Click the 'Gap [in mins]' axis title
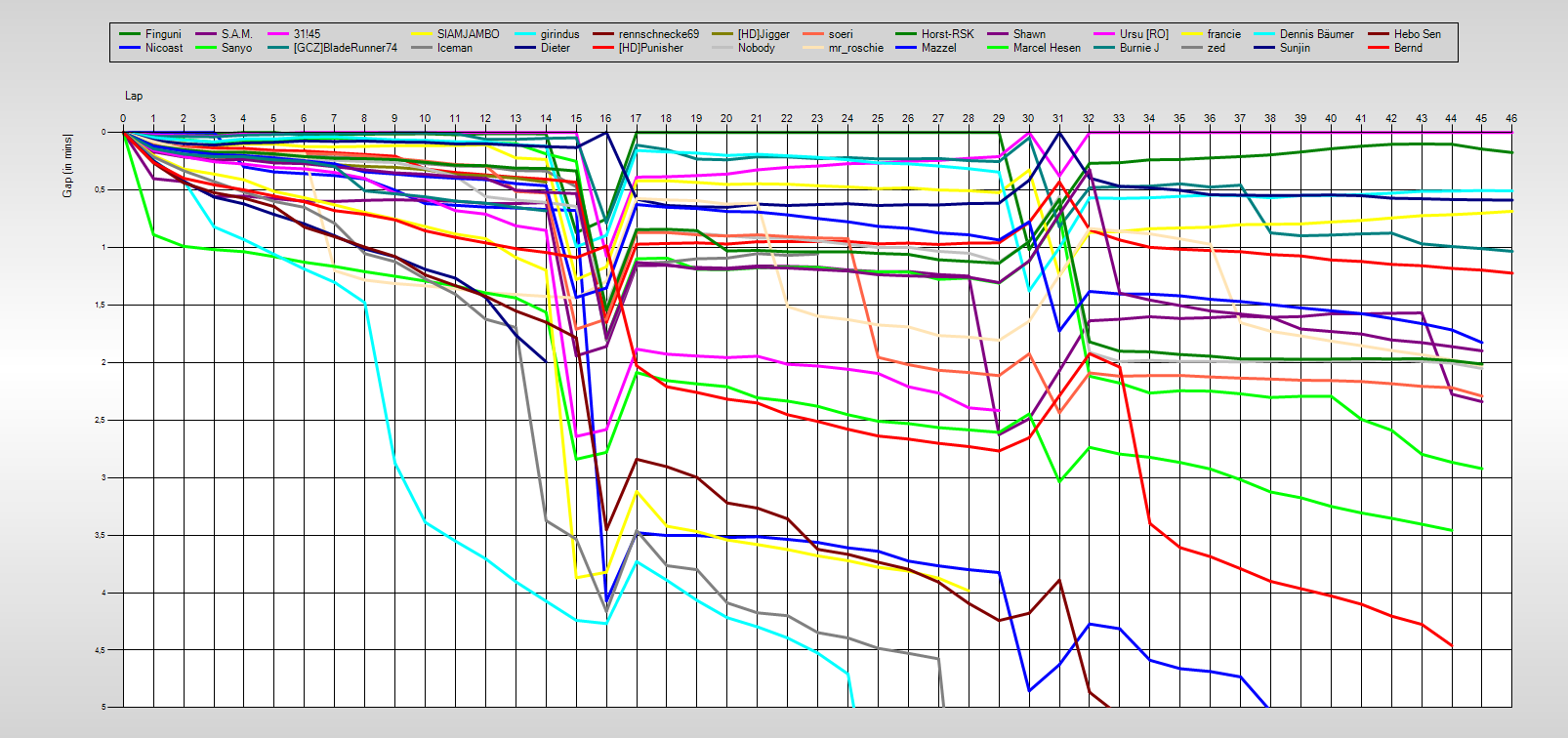The height and width of the screenshot is (738, 1568). click(67, 165)
